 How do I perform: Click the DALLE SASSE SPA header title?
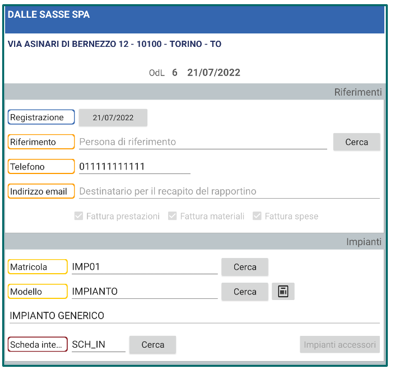(49, 15)
